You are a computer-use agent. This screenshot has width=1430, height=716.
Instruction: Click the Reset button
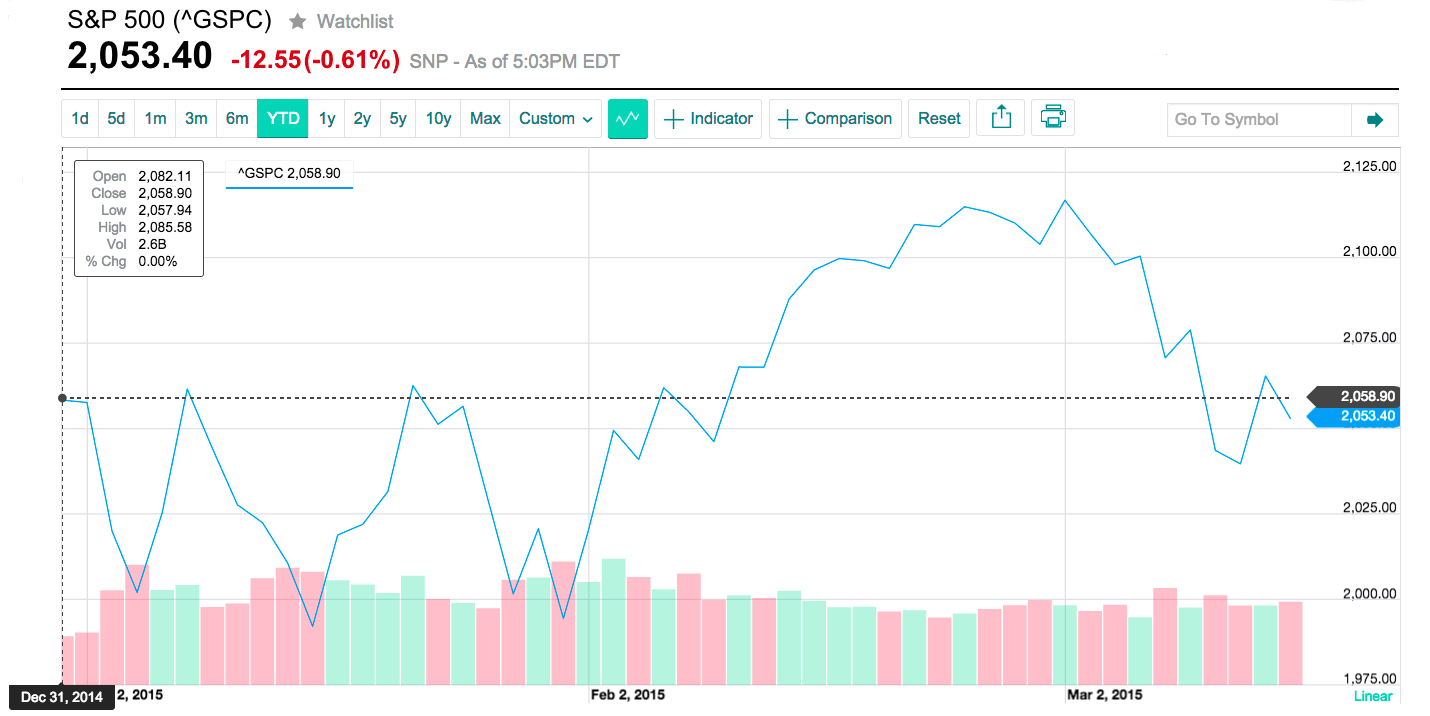pyautogui.click(x=939, y=118)
